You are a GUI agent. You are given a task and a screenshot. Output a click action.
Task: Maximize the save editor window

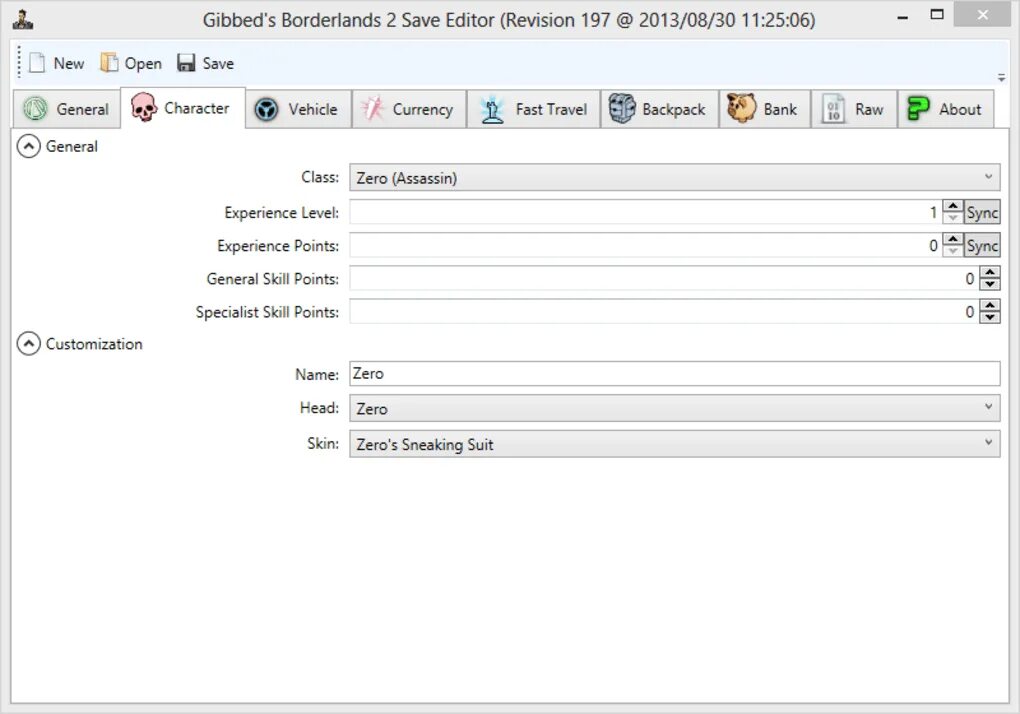click(937, 15)
